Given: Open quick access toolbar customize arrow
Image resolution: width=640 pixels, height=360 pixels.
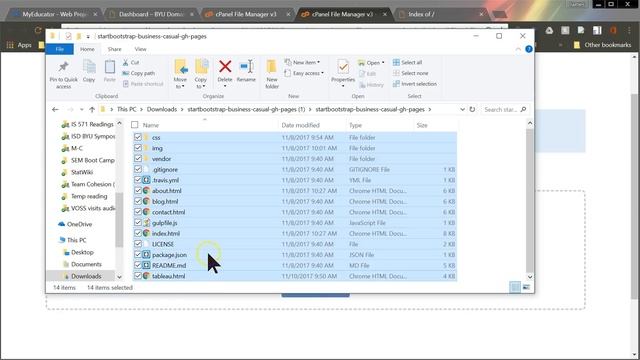Looking at the screenshot, I should pyautogui.click(x=88, y=36).
